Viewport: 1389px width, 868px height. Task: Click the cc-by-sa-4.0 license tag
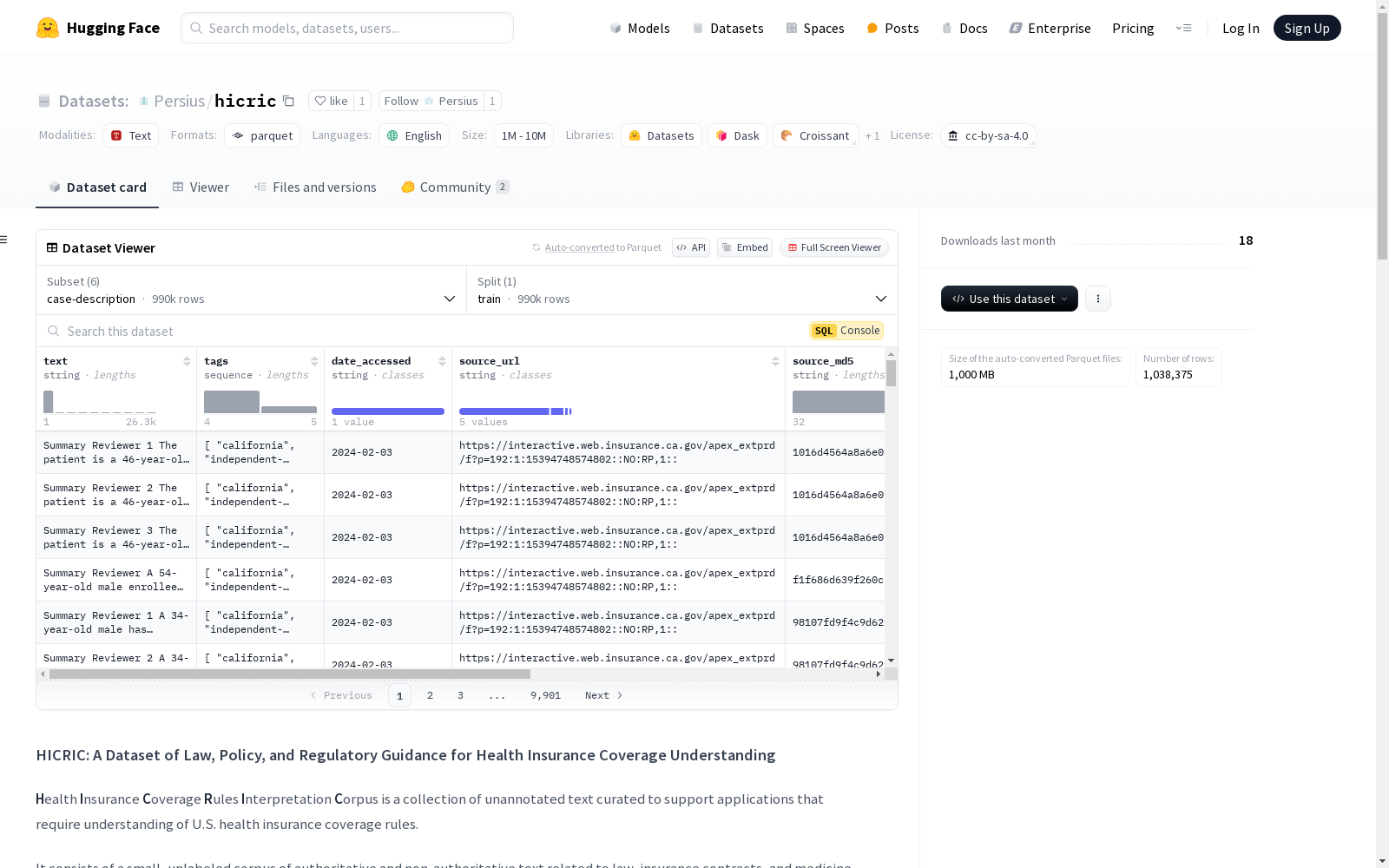pyautogui.click(x=988, y=135)
